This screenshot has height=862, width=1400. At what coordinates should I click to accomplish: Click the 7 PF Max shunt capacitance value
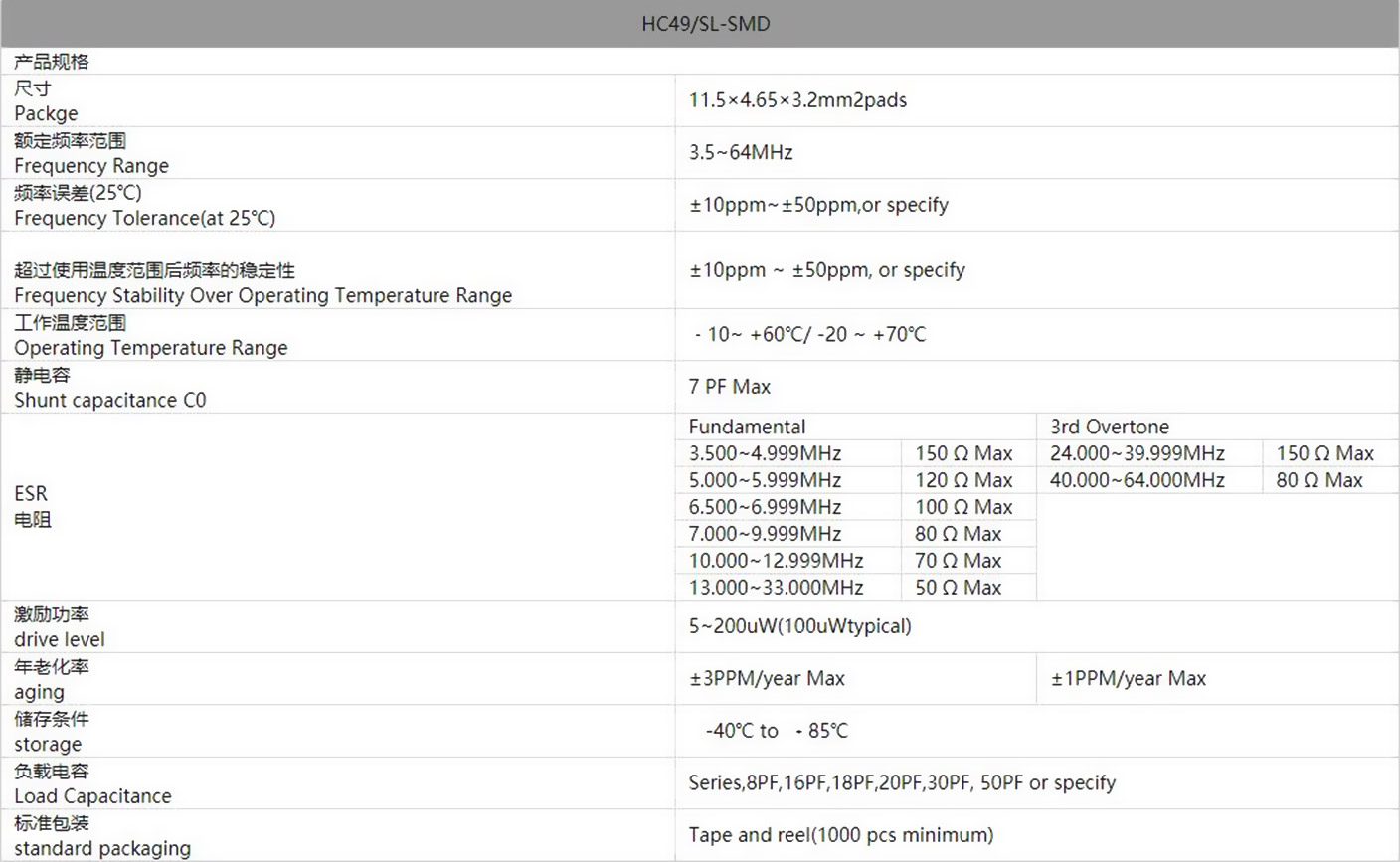click(730, 387)
